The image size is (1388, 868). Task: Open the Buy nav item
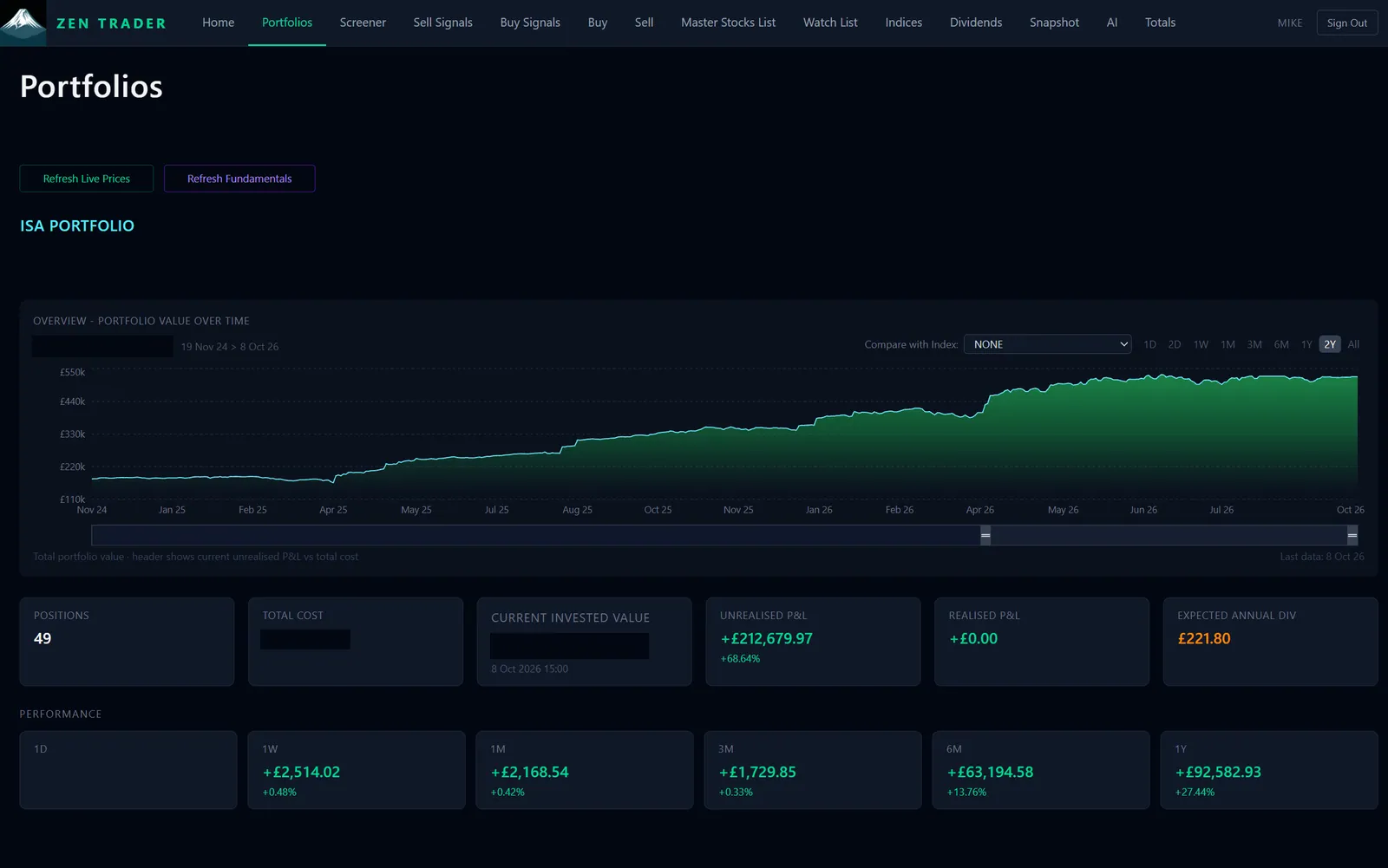(598, 23)
